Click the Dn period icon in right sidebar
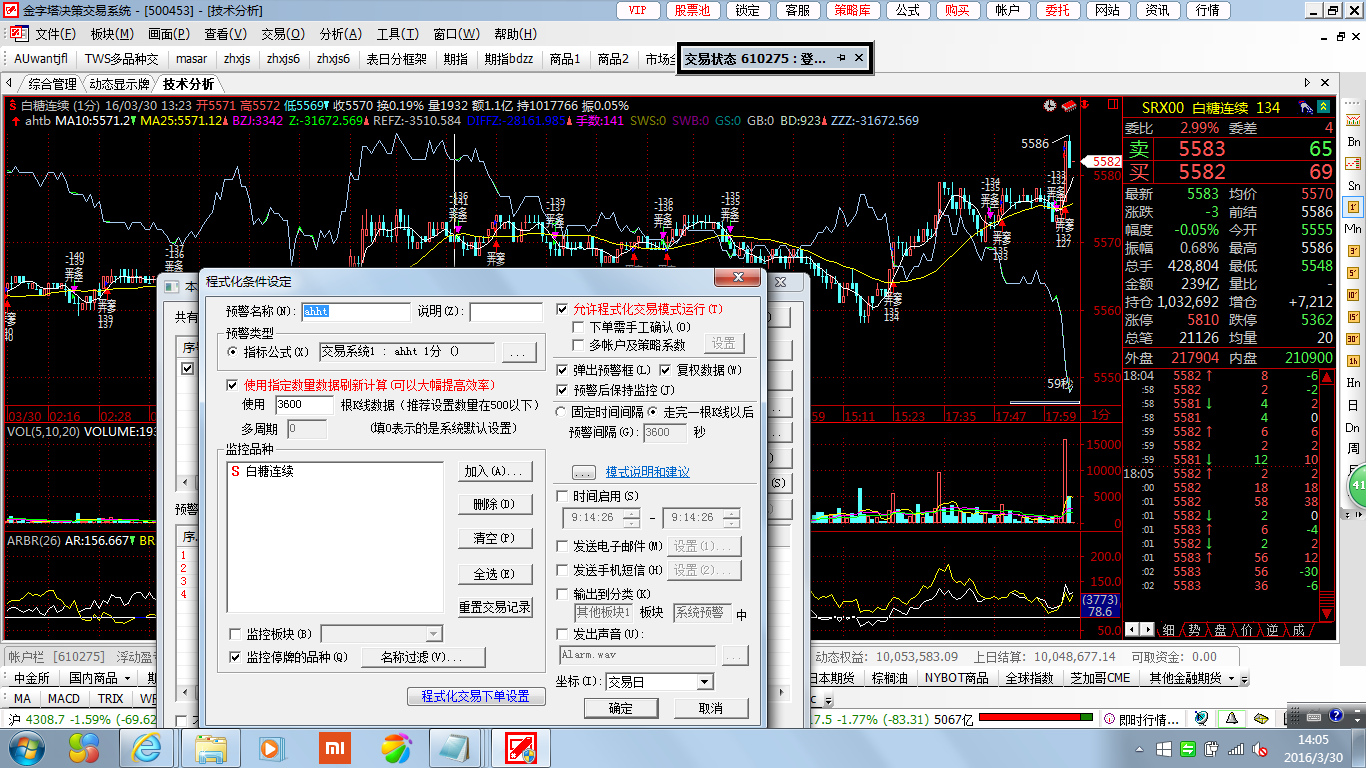The width and height of the screenshot is (1366, 768). pyautogui.click(x=1353, y=427)
